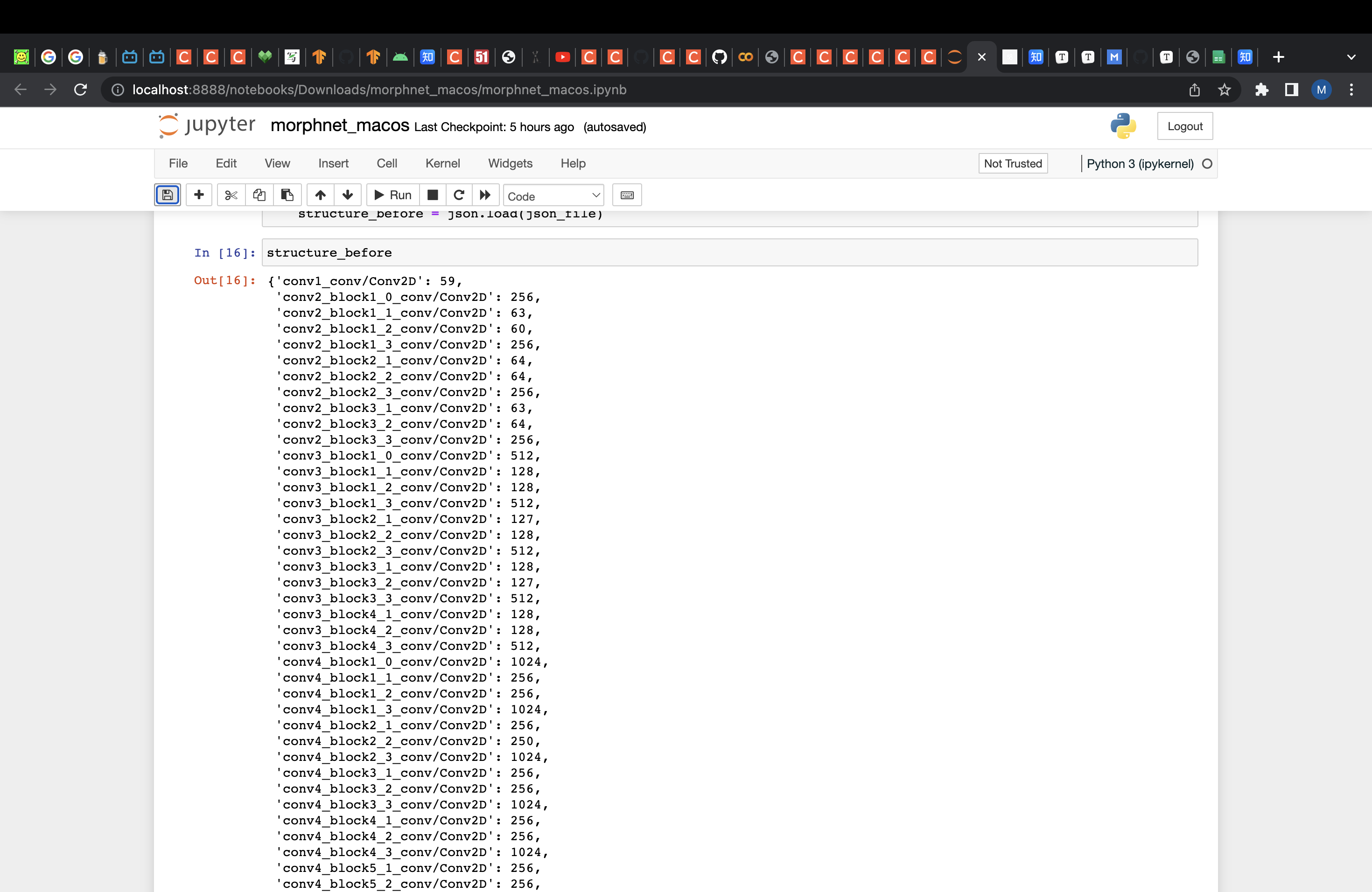Interrupt the kernel with stop icon
This screenshot has width=1372, height=892.
coord(432,195)
